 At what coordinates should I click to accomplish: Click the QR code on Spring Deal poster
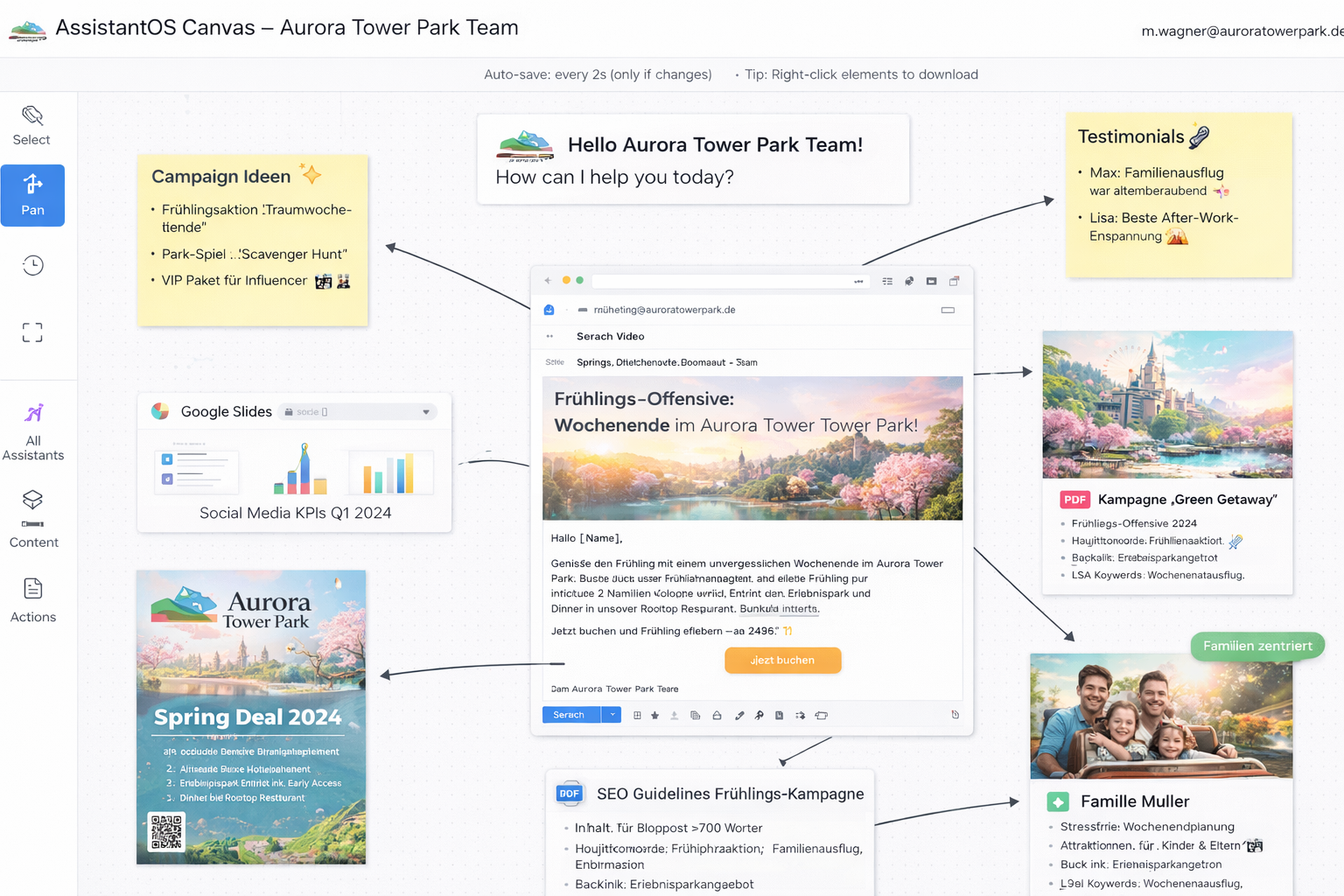pyautogui.click(x=166, y=831)
